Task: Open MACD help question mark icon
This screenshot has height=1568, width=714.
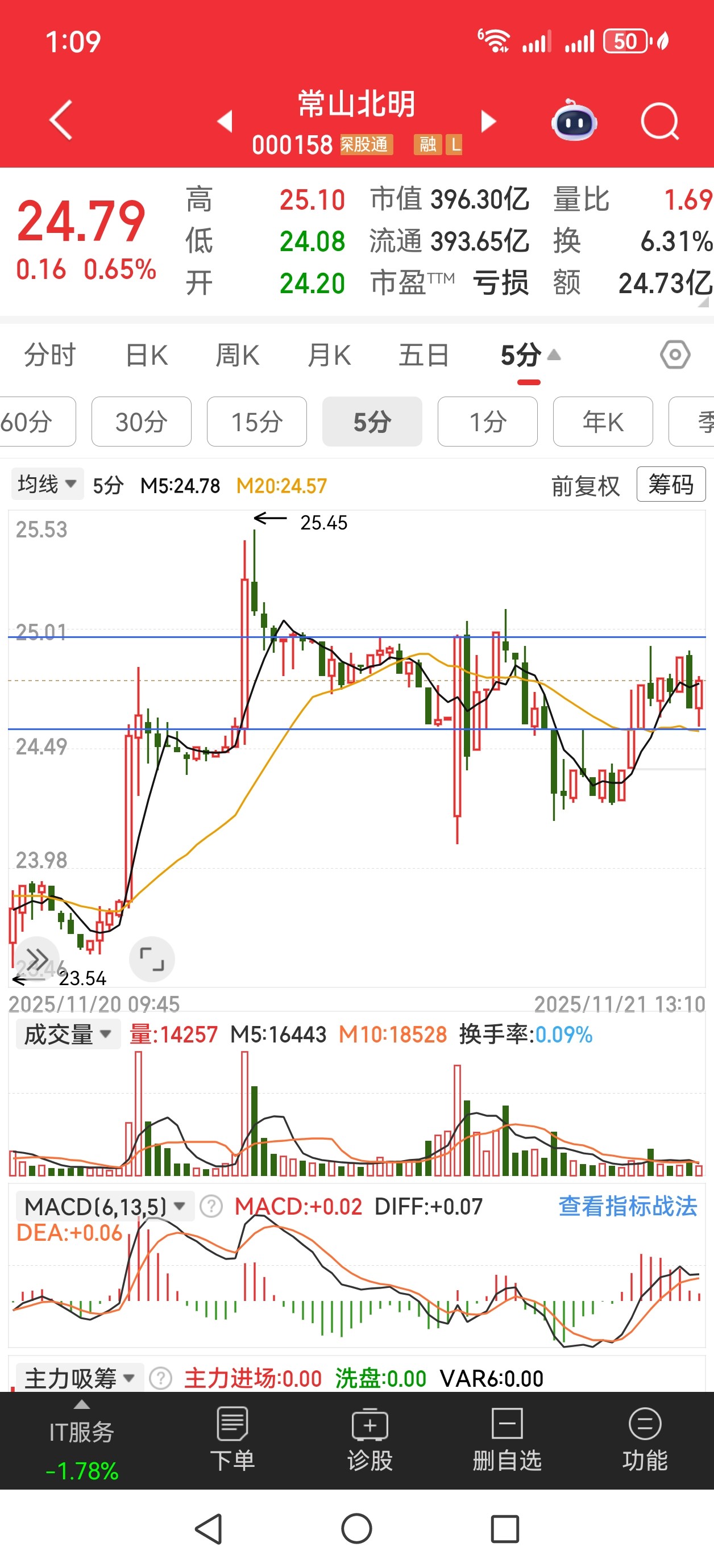Action: click(x=211, y=1206)
